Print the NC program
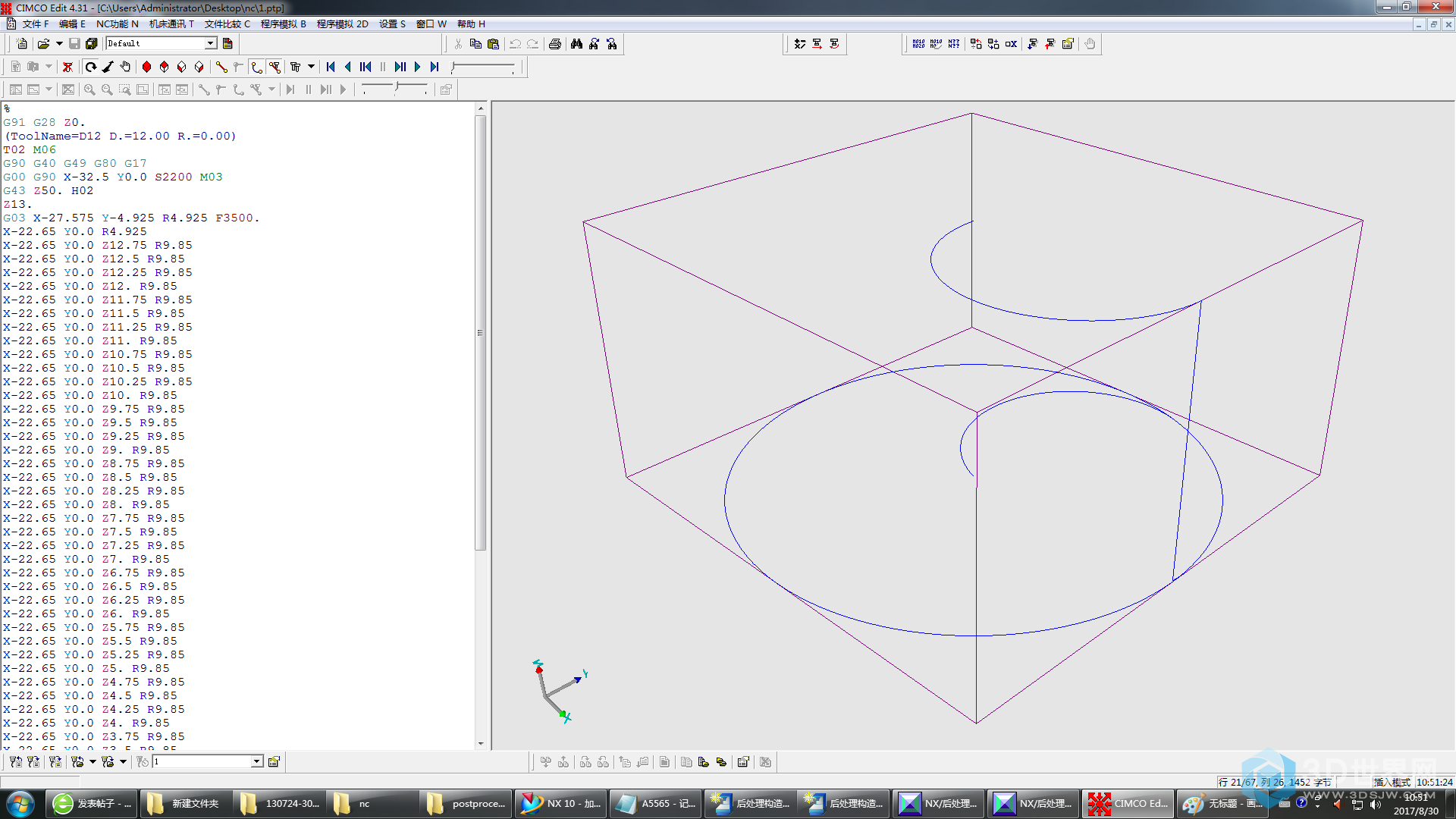The height and width of the screenshot is (819, 1456). coord(555,44)
